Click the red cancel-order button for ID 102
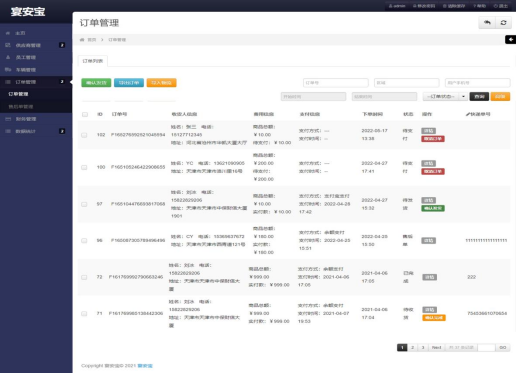516x373 pixels. click(x=433, y=139)
